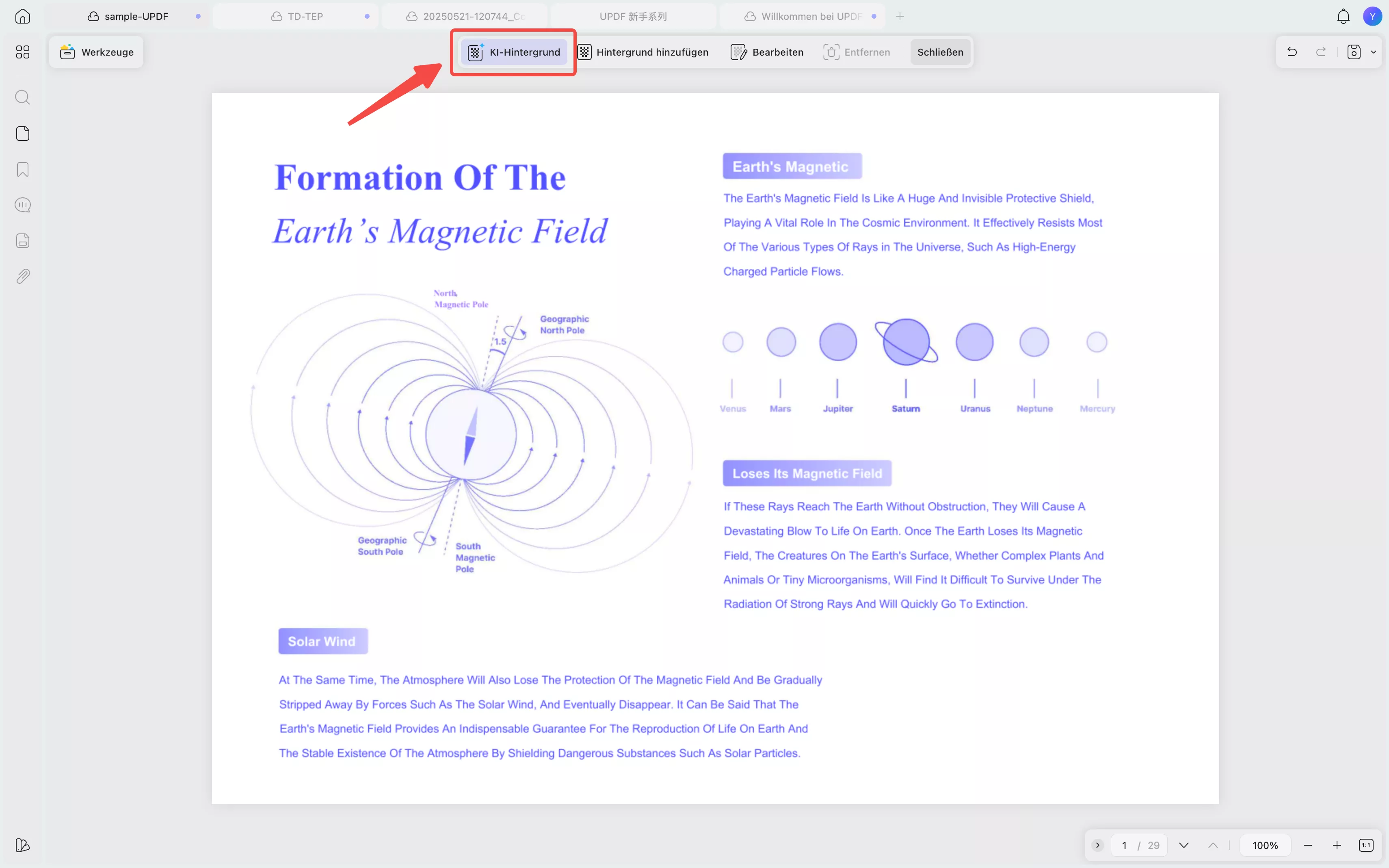Open the bookmarks panel icon
The image size is (1389, 868).
(22, 169)
